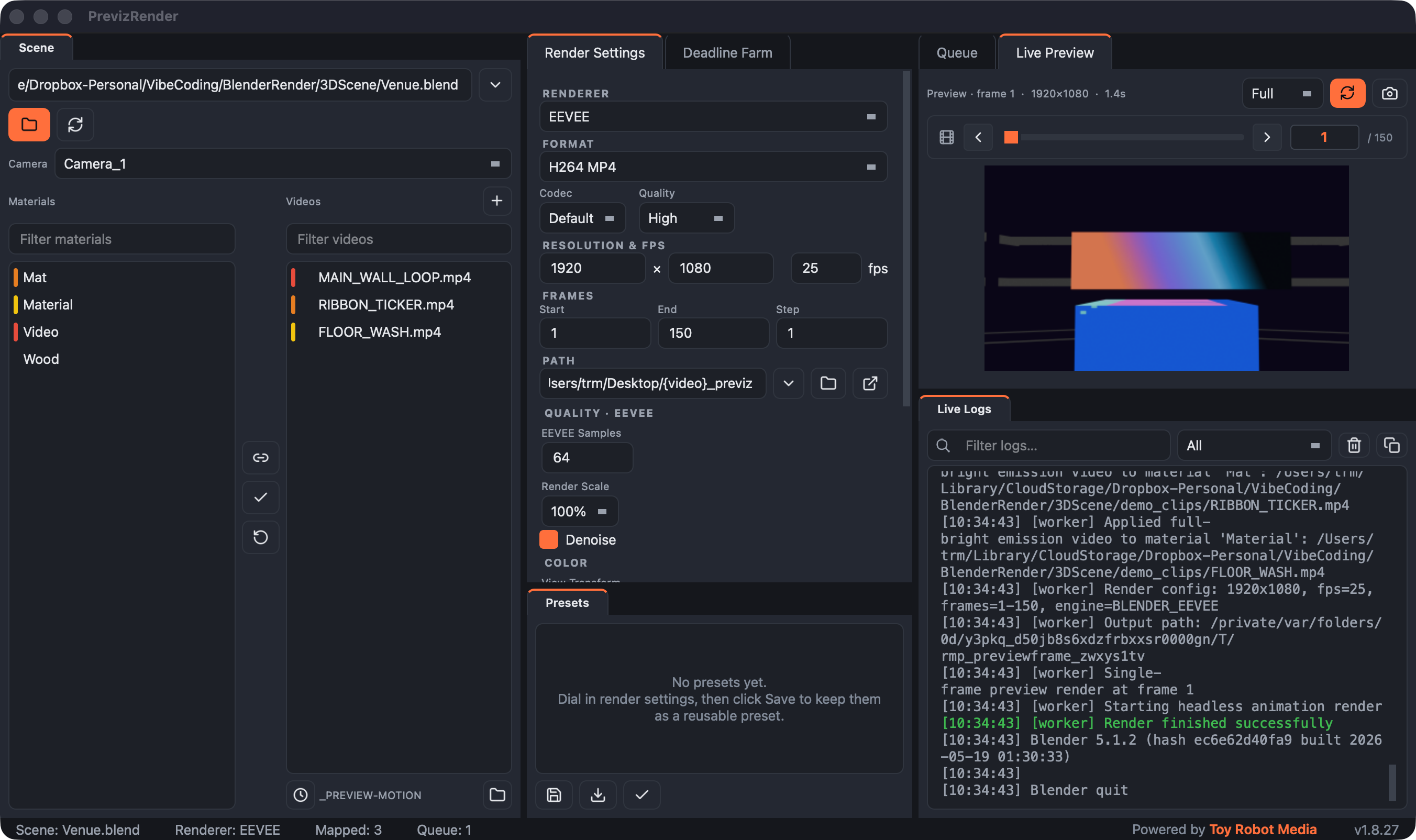This screenshot has width=1416, height=840.
Task: Switch to the Render Settings tab
Action: pos(594,53)
